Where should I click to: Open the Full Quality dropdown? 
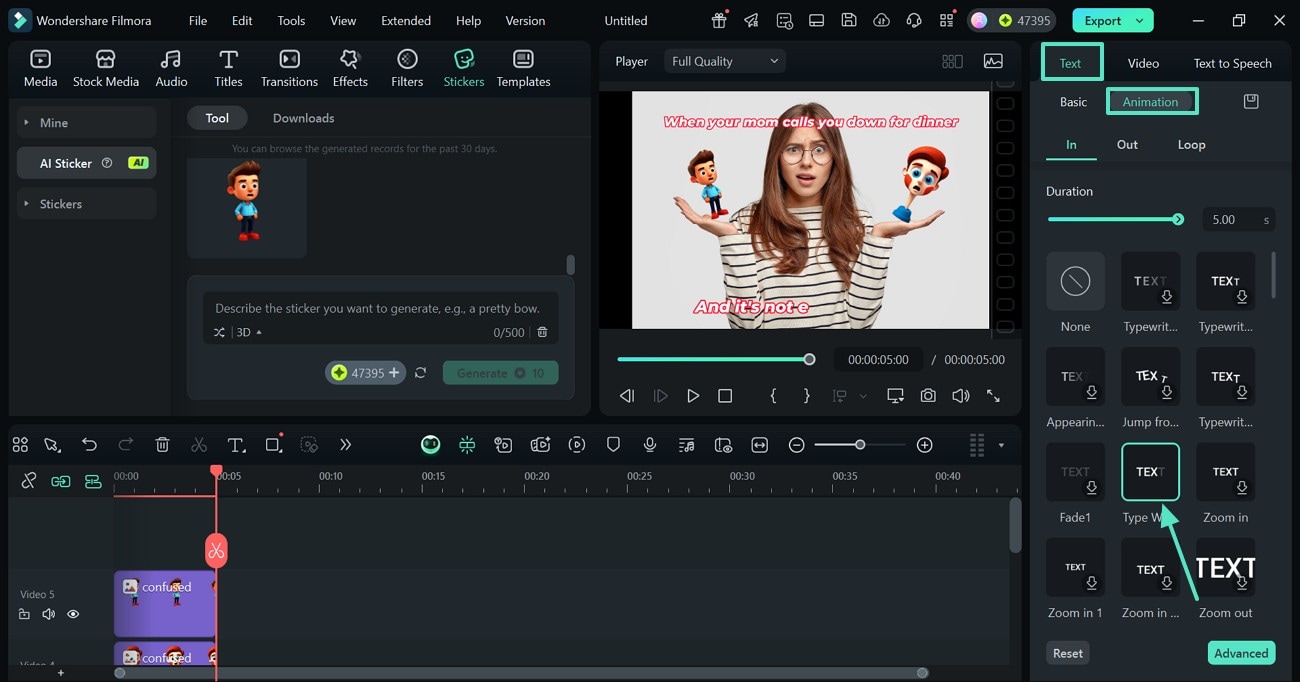(725, 61)
